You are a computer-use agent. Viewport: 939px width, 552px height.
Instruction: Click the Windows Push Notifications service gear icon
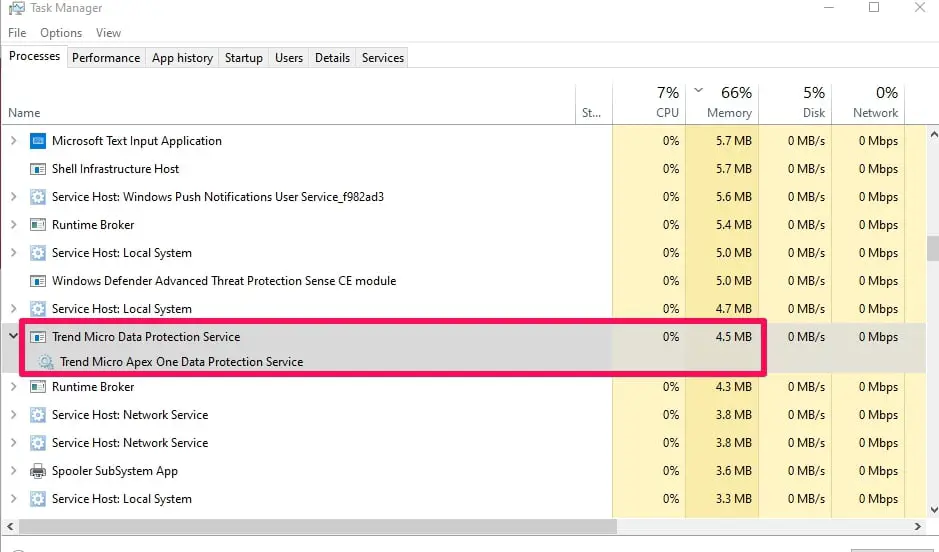pos(38,197)
